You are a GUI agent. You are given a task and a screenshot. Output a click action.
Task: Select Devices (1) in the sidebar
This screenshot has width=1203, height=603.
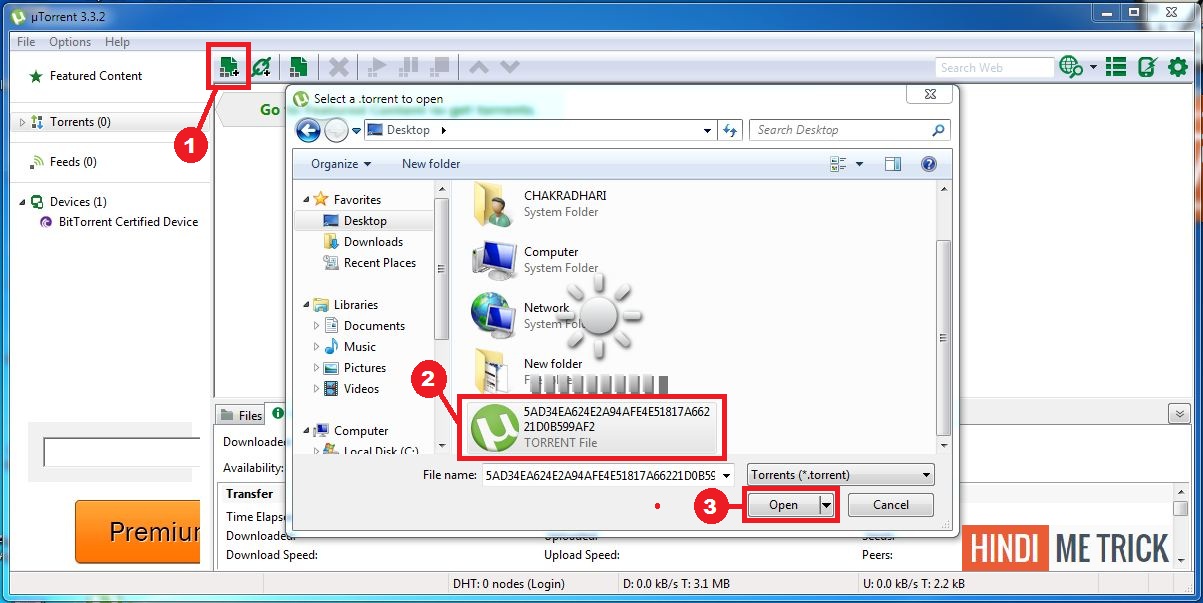(x=78, y=202)
